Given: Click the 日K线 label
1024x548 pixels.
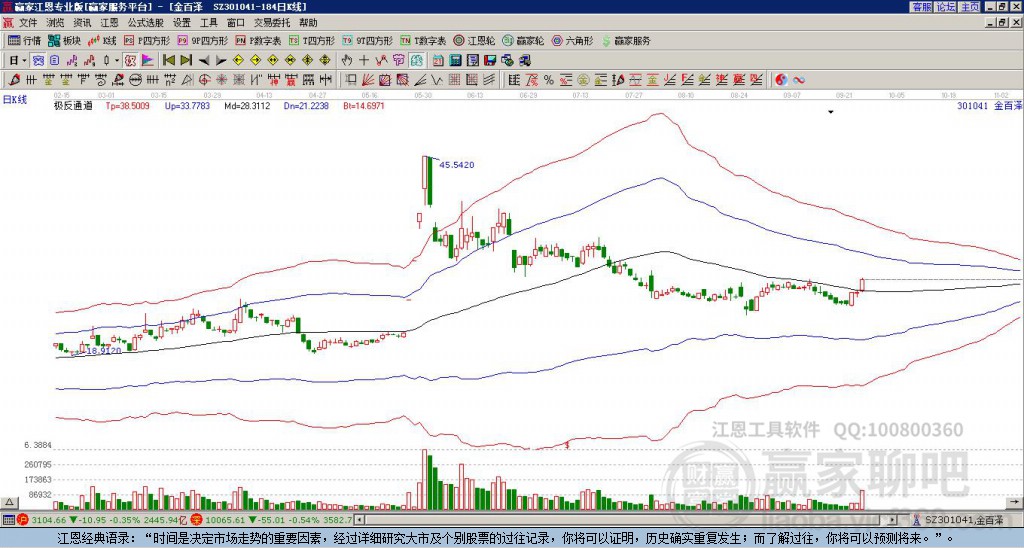Looking at the screenshot, I should 14,100.
